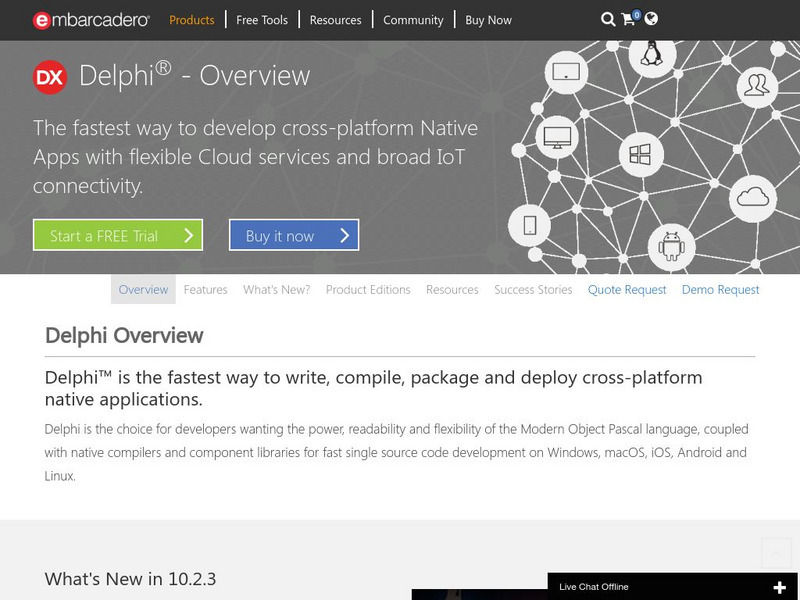The image size is (800, 600).
Task: Click the back-to-top arrow button
Action: point(776,553)
